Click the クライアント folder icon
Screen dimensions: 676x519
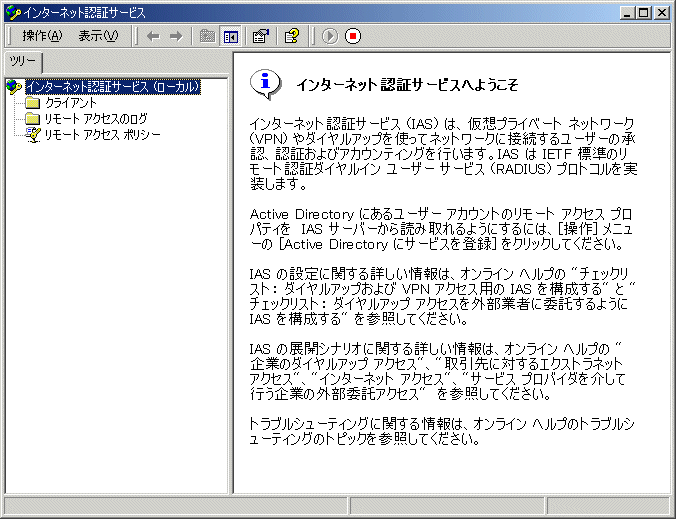click(x=33, y=103)
